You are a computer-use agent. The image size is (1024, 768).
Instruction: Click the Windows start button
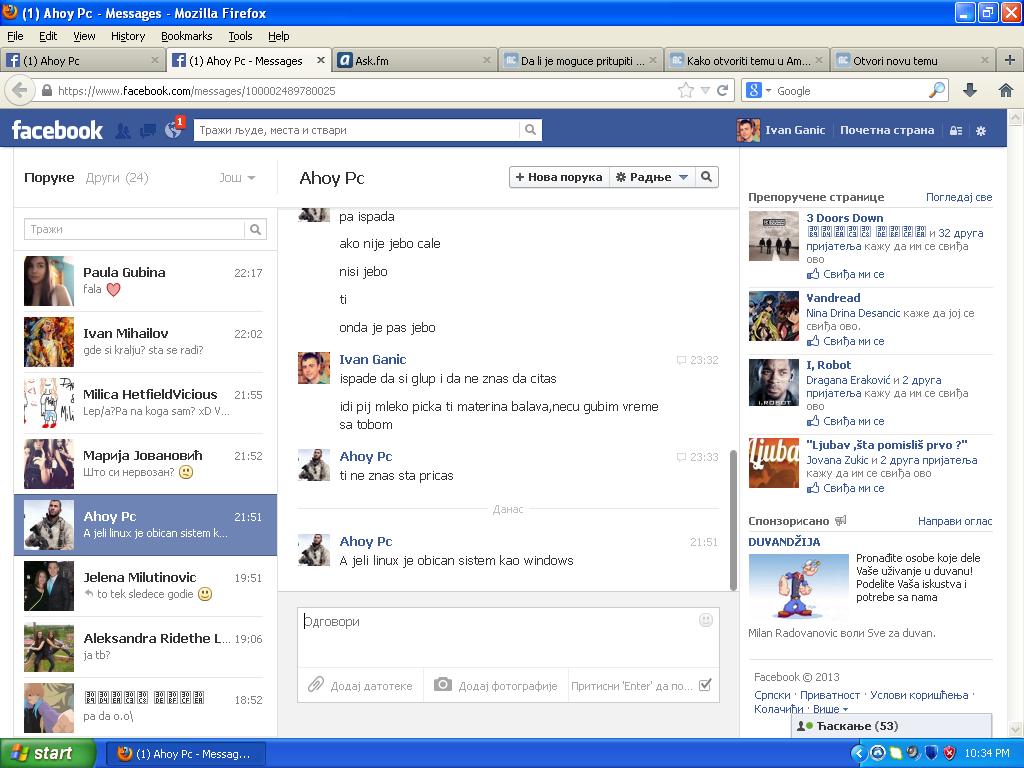(x=46, y=753)
